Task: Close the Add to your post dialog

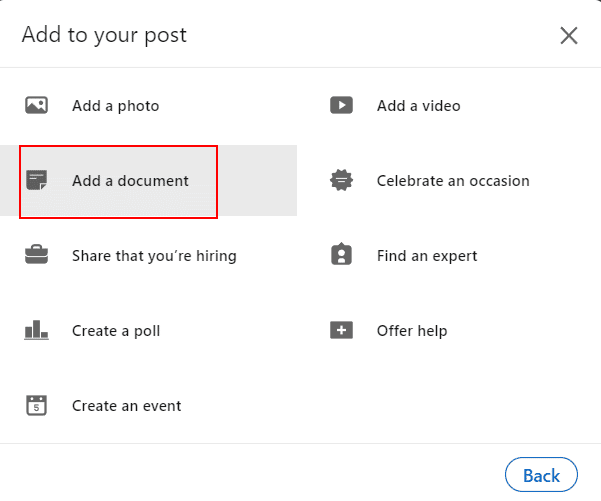Action: 569,36
